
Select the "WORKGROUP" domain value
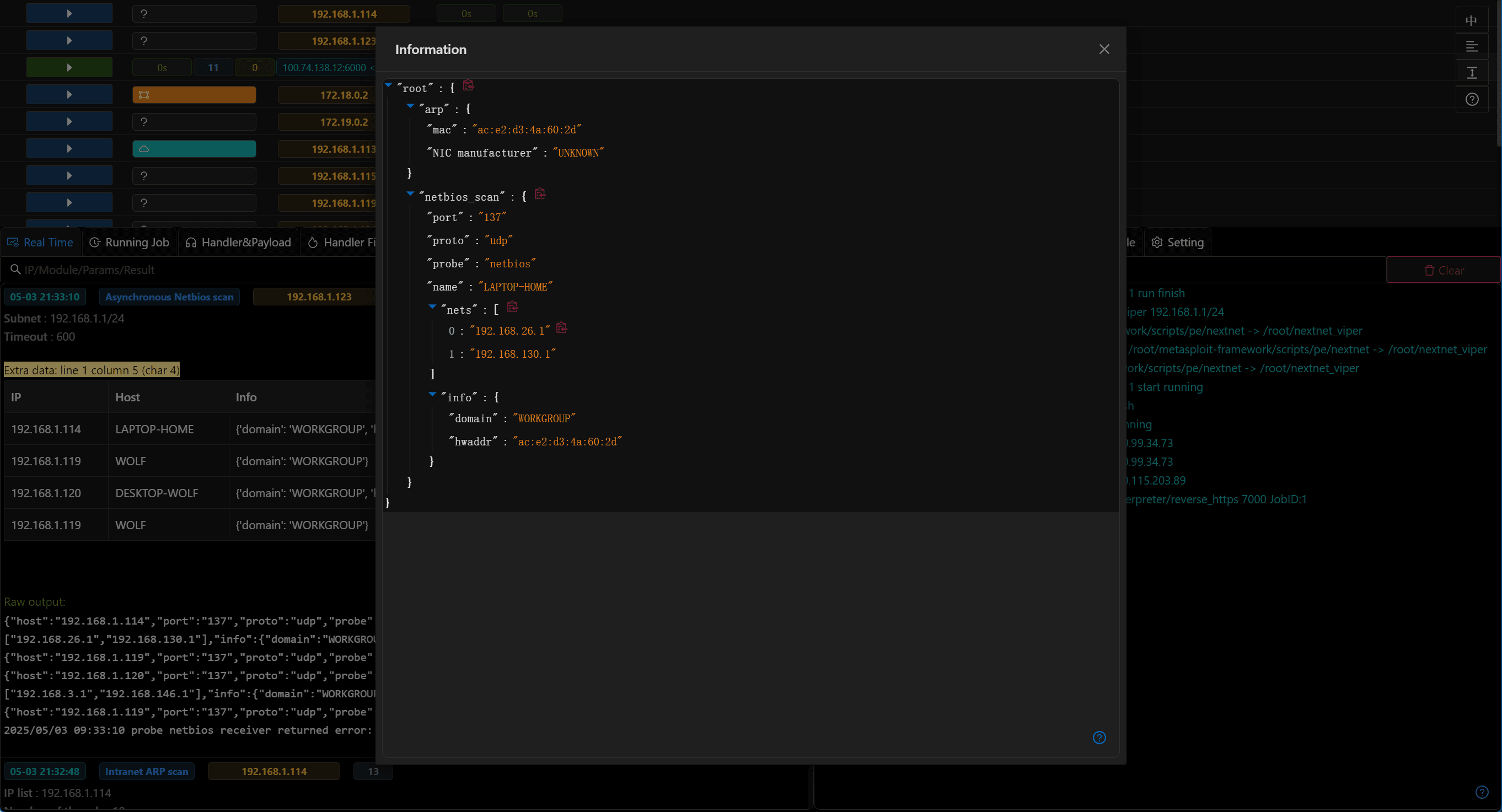point(544,418)
